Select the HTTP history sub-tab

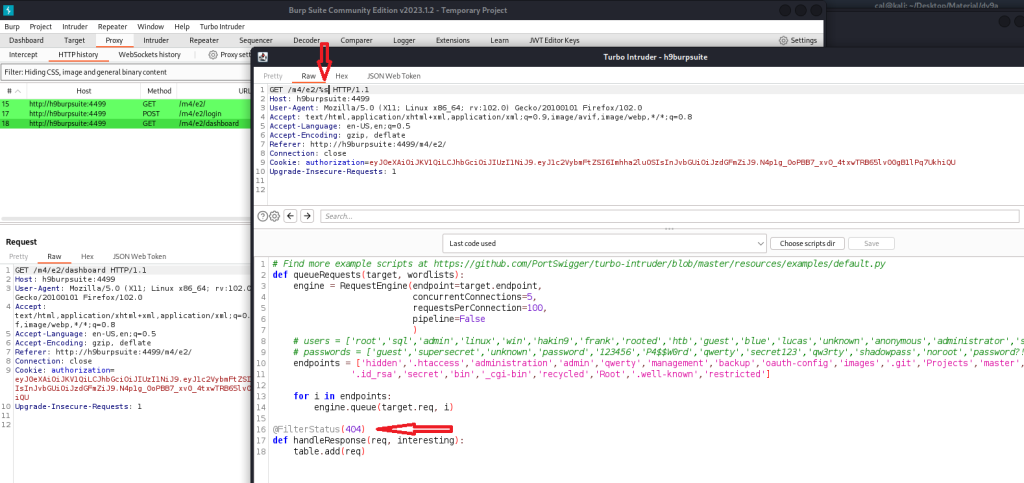coord(78,55)
